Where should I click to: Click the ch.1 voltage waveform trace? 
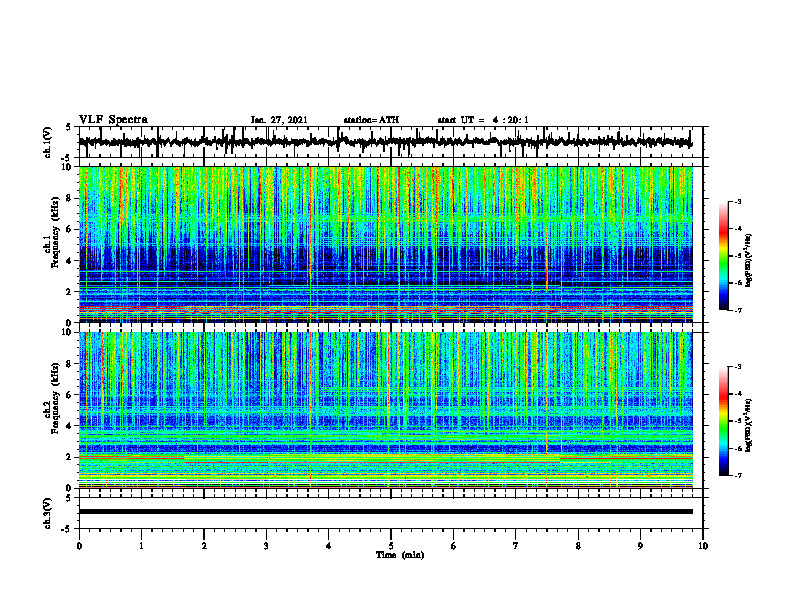385,142
